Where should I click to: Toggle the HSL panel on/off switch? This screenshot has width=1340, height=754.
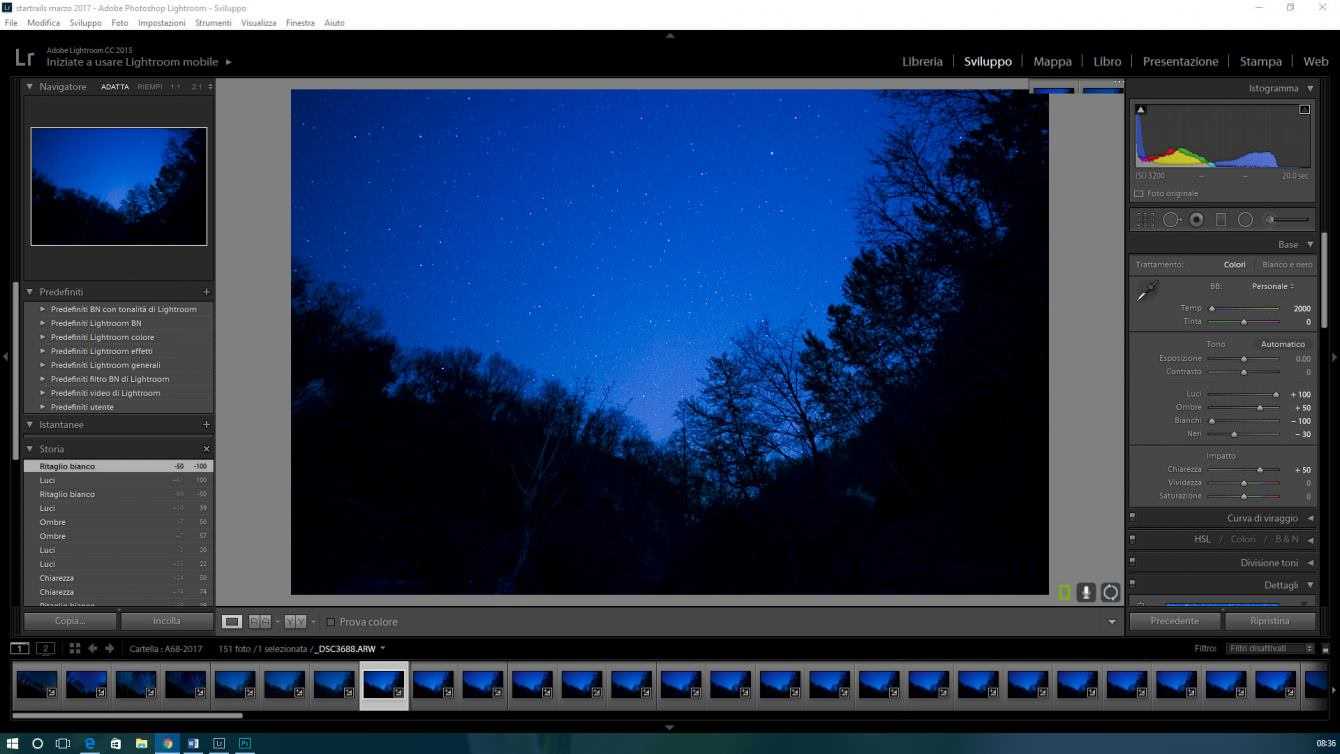(1132, 539)
